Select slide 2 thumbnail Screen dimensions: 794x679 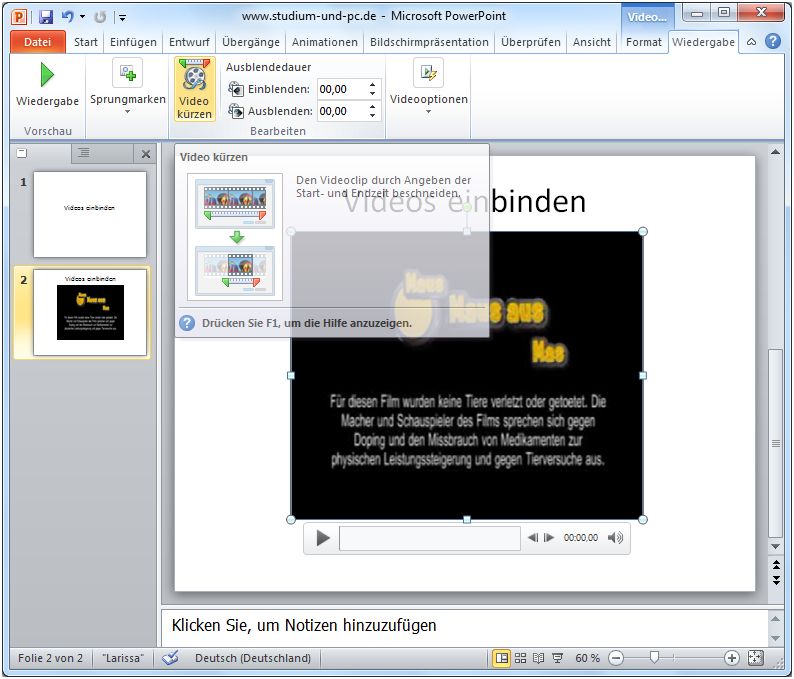[90, 312]
